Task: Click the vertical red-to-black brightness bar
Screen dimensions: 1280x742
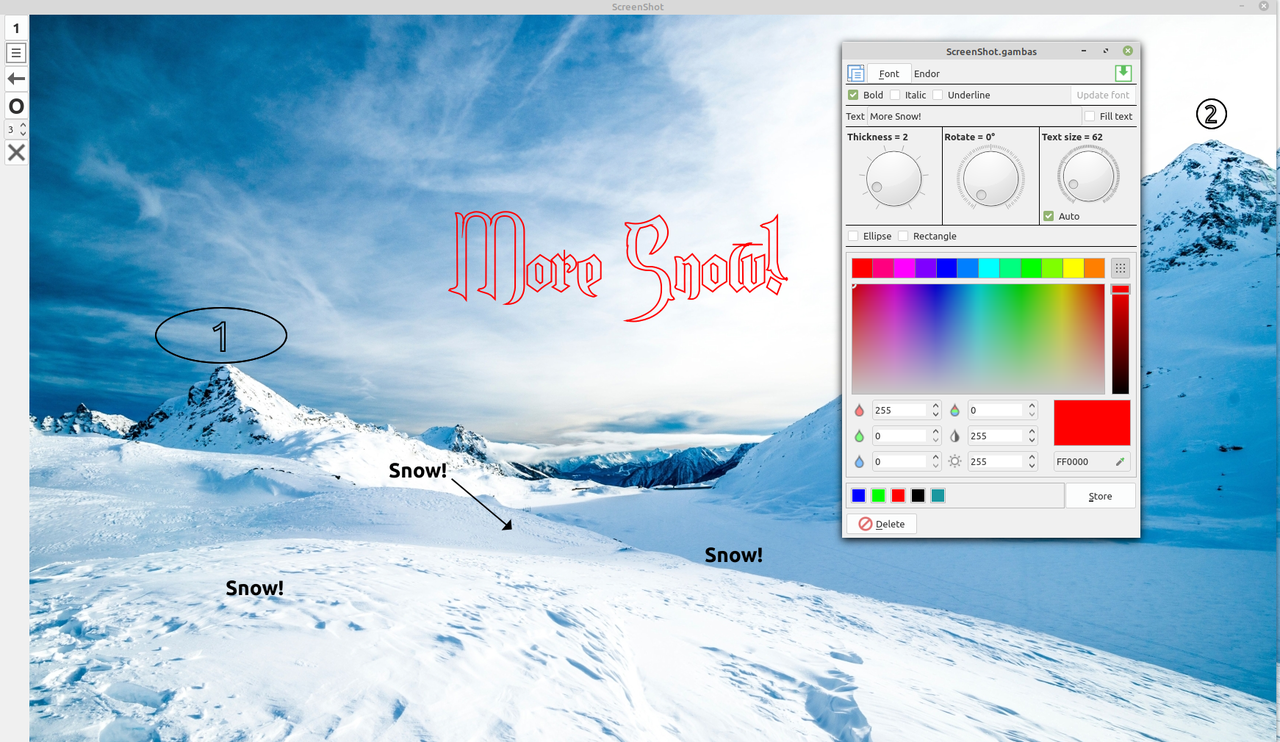Action: 1121,339
